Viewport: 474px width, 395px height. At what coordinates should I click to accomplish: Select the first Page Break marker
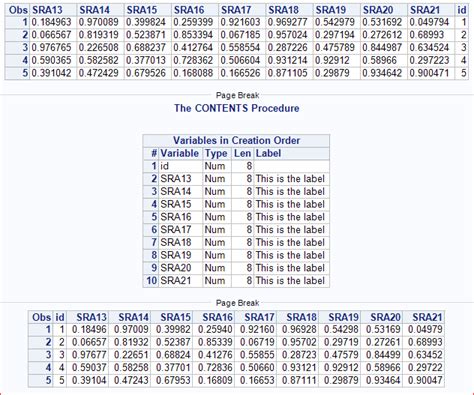tap(237, 96)
